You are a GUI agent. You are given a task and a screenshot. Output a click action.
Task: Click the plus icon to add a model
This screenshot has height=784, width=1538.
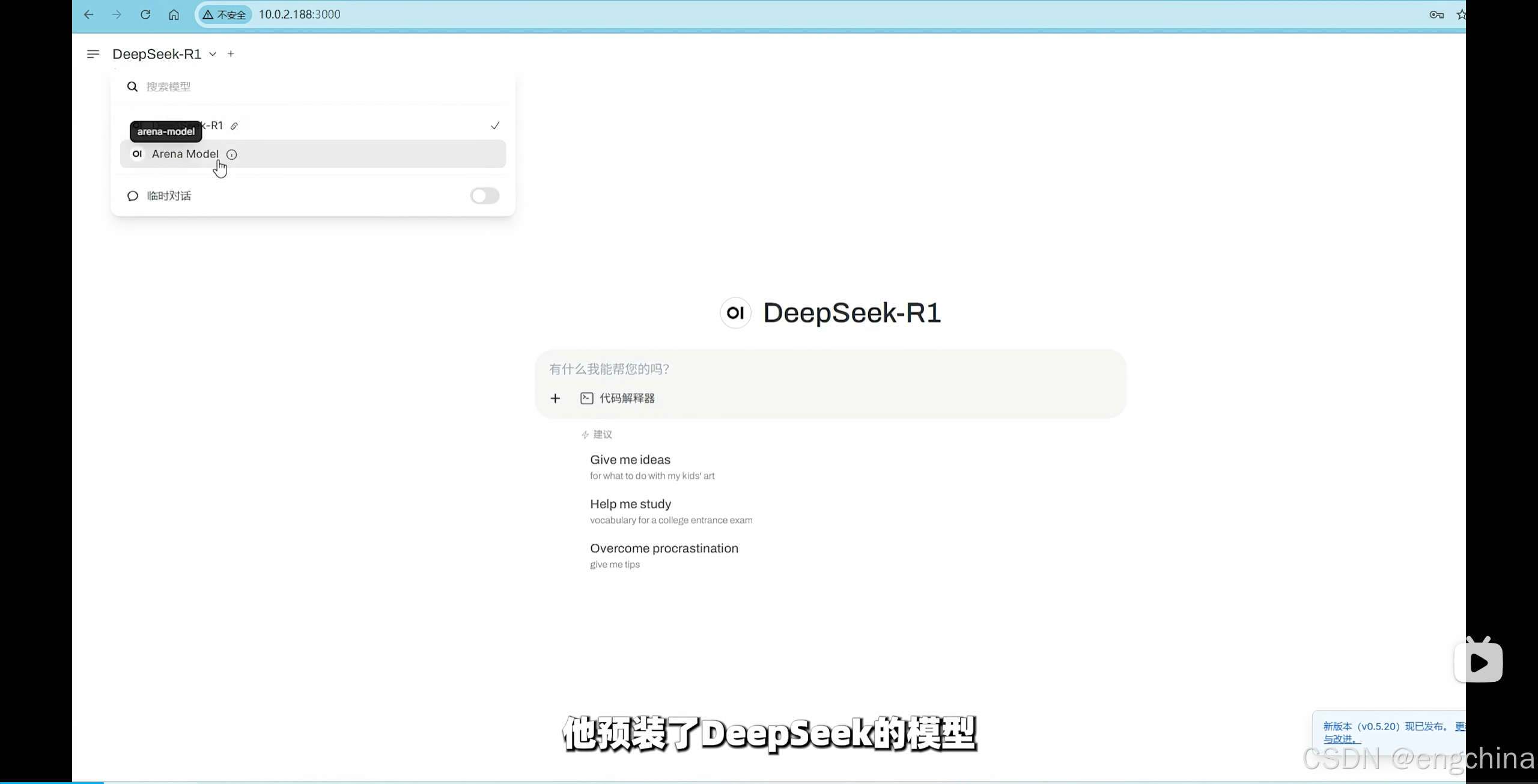[231, 54]
